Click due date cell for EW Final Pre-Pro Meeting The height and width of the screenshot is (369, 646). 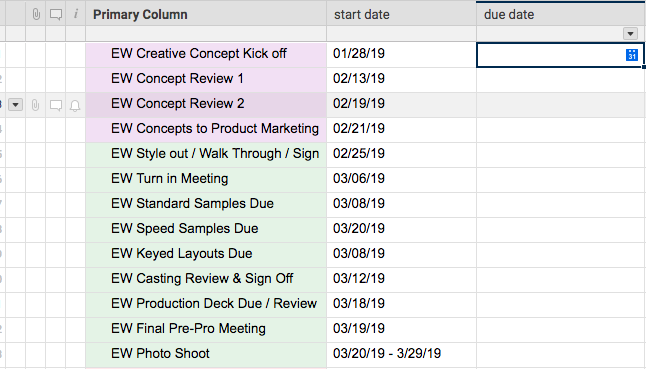561,329
